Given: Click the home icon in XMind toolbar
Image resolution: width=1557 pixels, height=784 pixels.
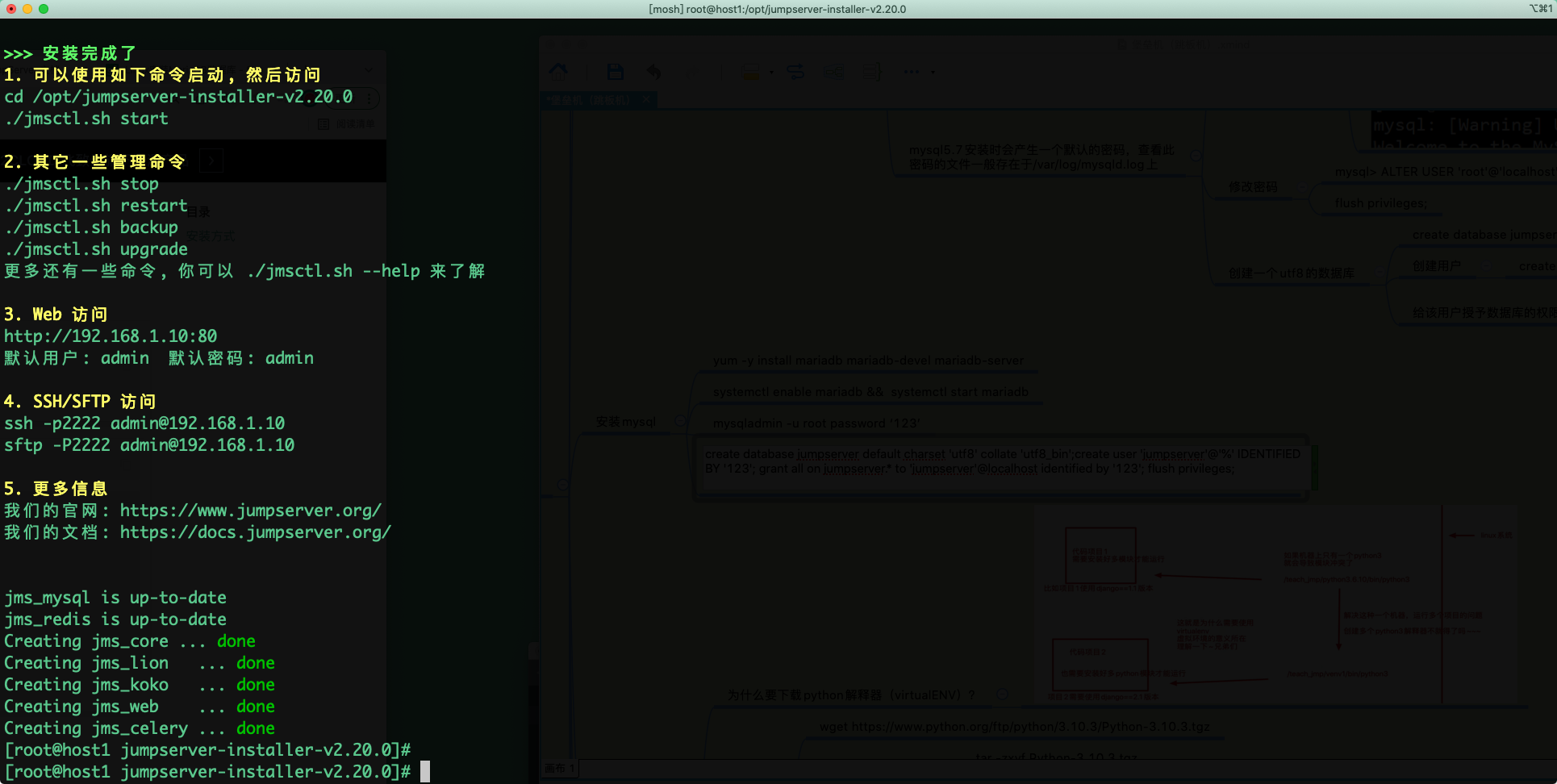Looking at the screenshot, I should click(558, 72).
